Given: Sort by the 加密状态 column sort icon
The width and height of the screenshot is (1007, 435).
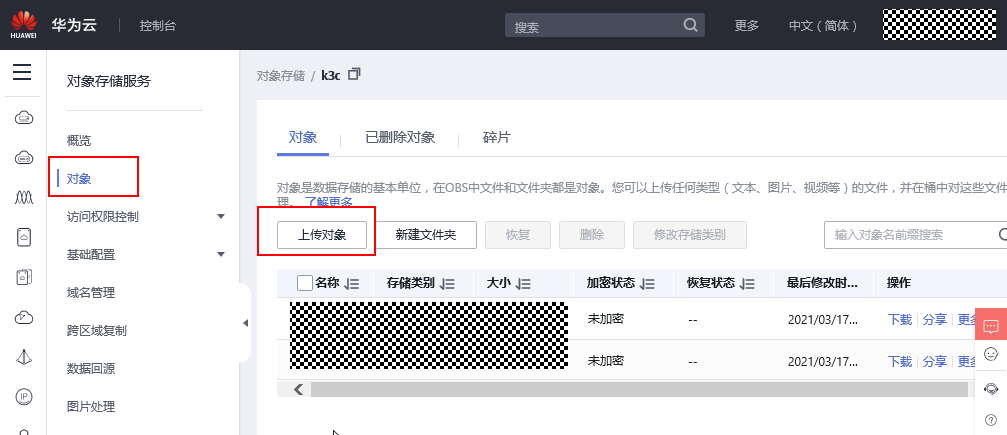Looking at the screenshot, I should pyautogui.click(x=647, y=283).
